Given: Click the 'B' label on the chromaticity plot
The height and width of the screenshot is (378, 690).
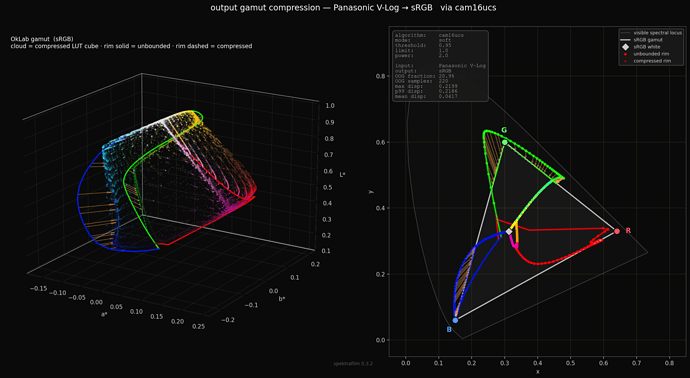Looking at the screenshot, I should click(449, 330).
